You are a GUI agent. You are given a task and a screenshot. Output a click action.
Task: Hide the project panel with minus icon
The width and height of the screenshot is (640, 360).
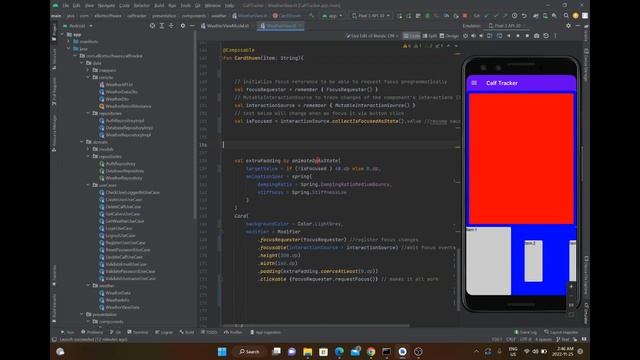(x=192, y=26)
